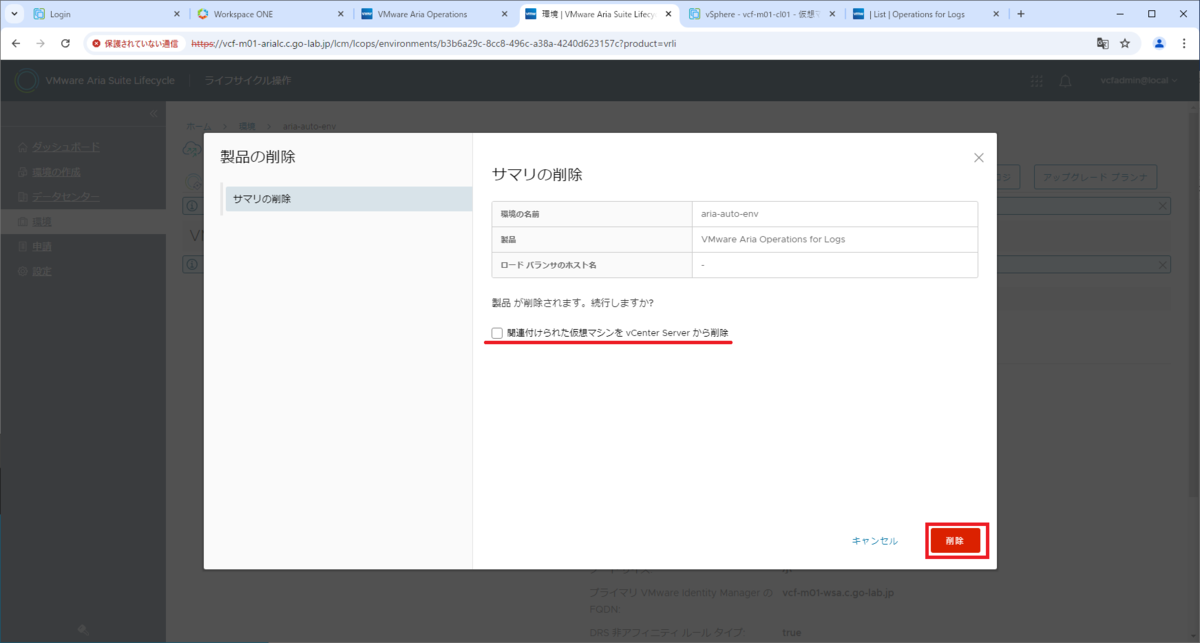This screenshot has width=1200, height=643.
Task: Open ダッシュボード in the sidebar
Action: pyautogui.click(x=66, y=147)
